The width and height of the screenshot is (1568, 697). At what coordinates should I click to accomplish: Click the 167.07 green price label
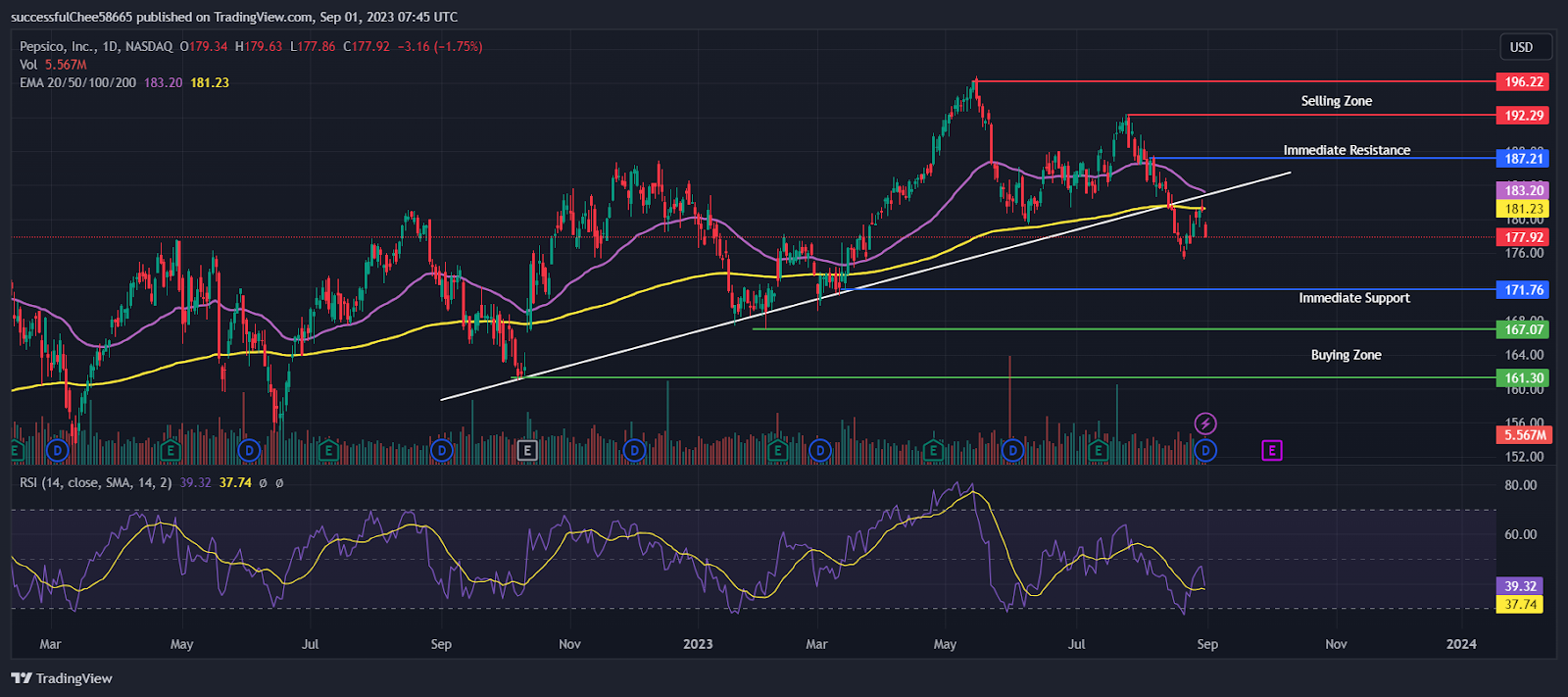[1523, 329]
